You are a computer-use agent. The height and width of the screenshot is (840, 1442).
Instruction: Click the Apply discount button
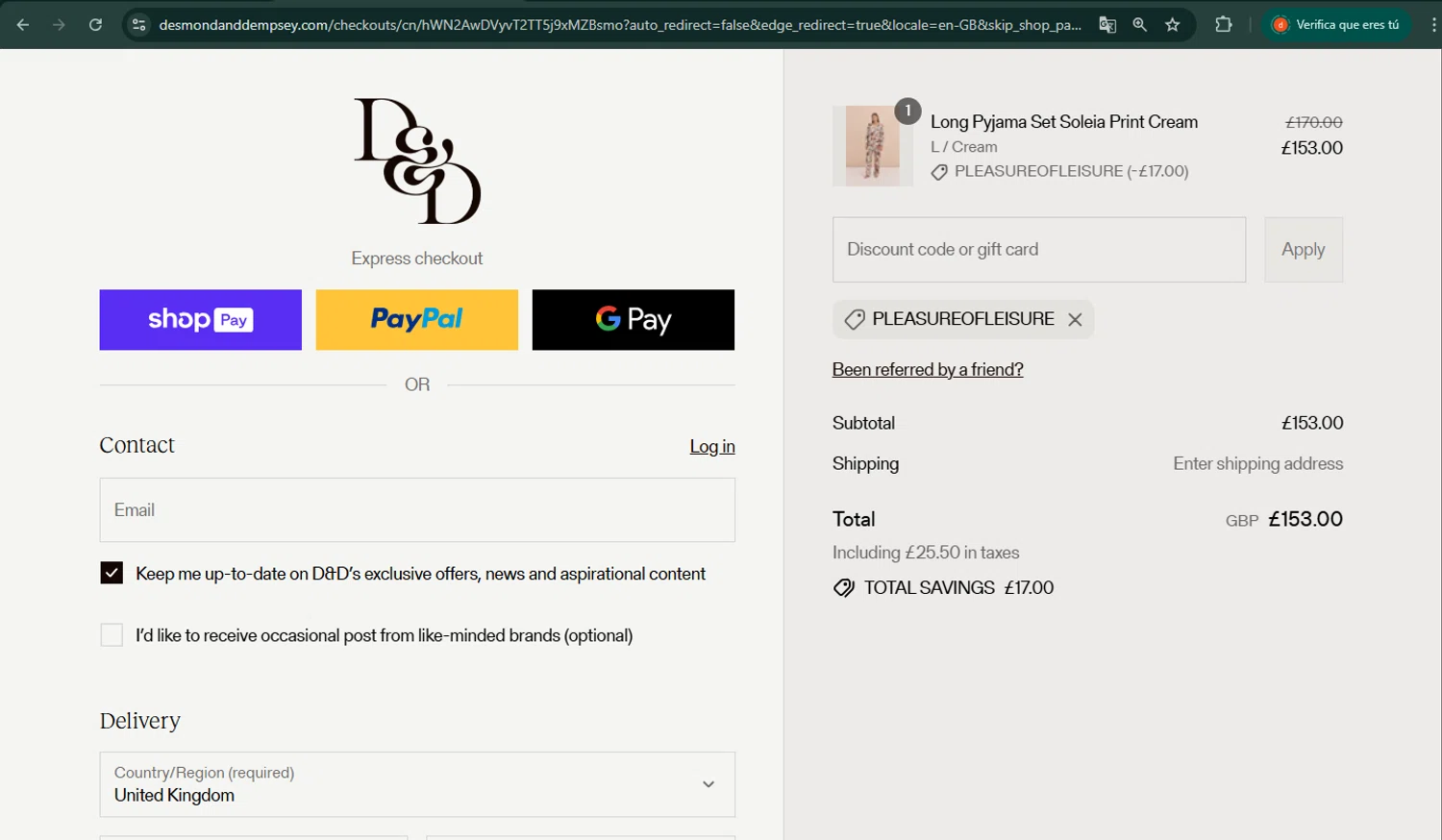tap(1304, 250)
